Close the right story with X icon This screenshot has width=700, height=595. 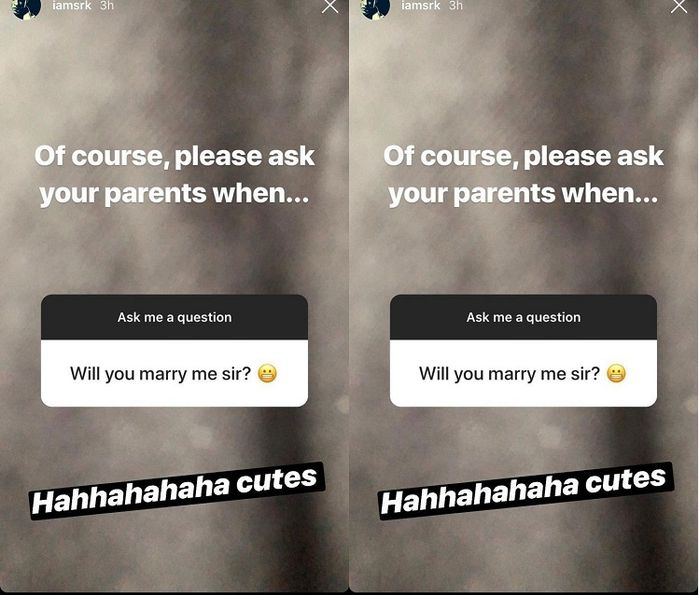679,6
